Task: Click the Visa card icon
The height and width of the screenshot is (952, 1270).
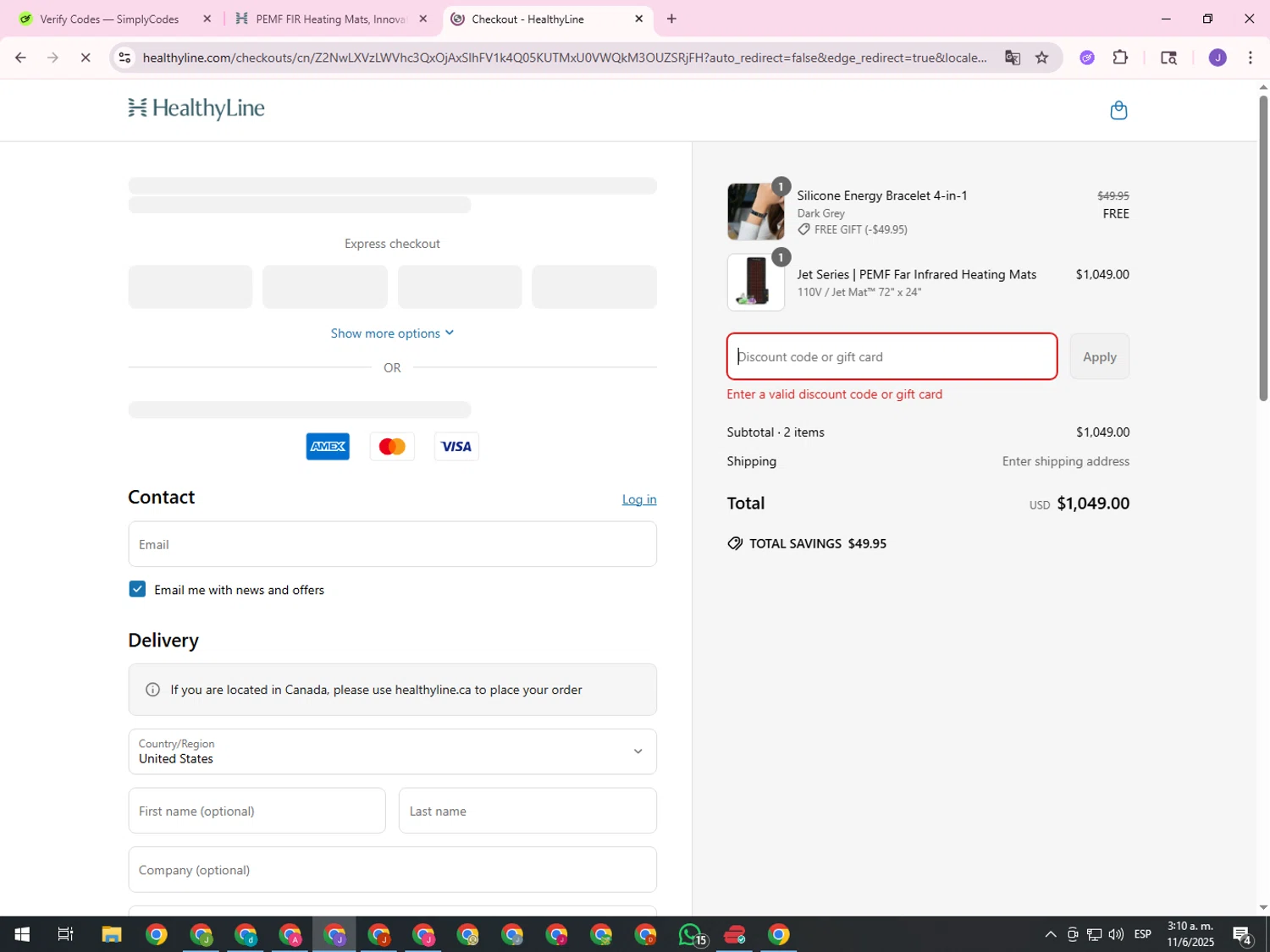Action: (x=456, y=447)
